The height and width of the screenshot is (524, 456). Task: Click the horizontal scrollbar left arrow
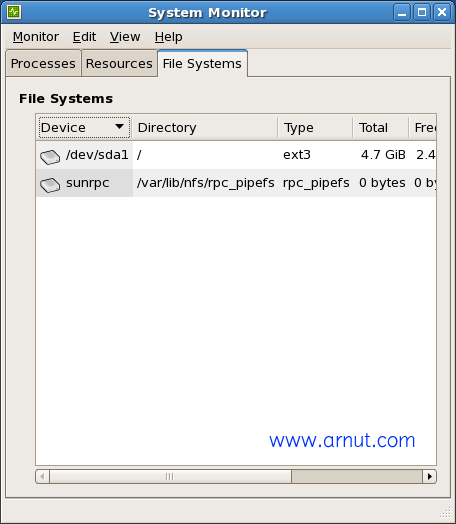pyautogui.click(x=42, y=476)
